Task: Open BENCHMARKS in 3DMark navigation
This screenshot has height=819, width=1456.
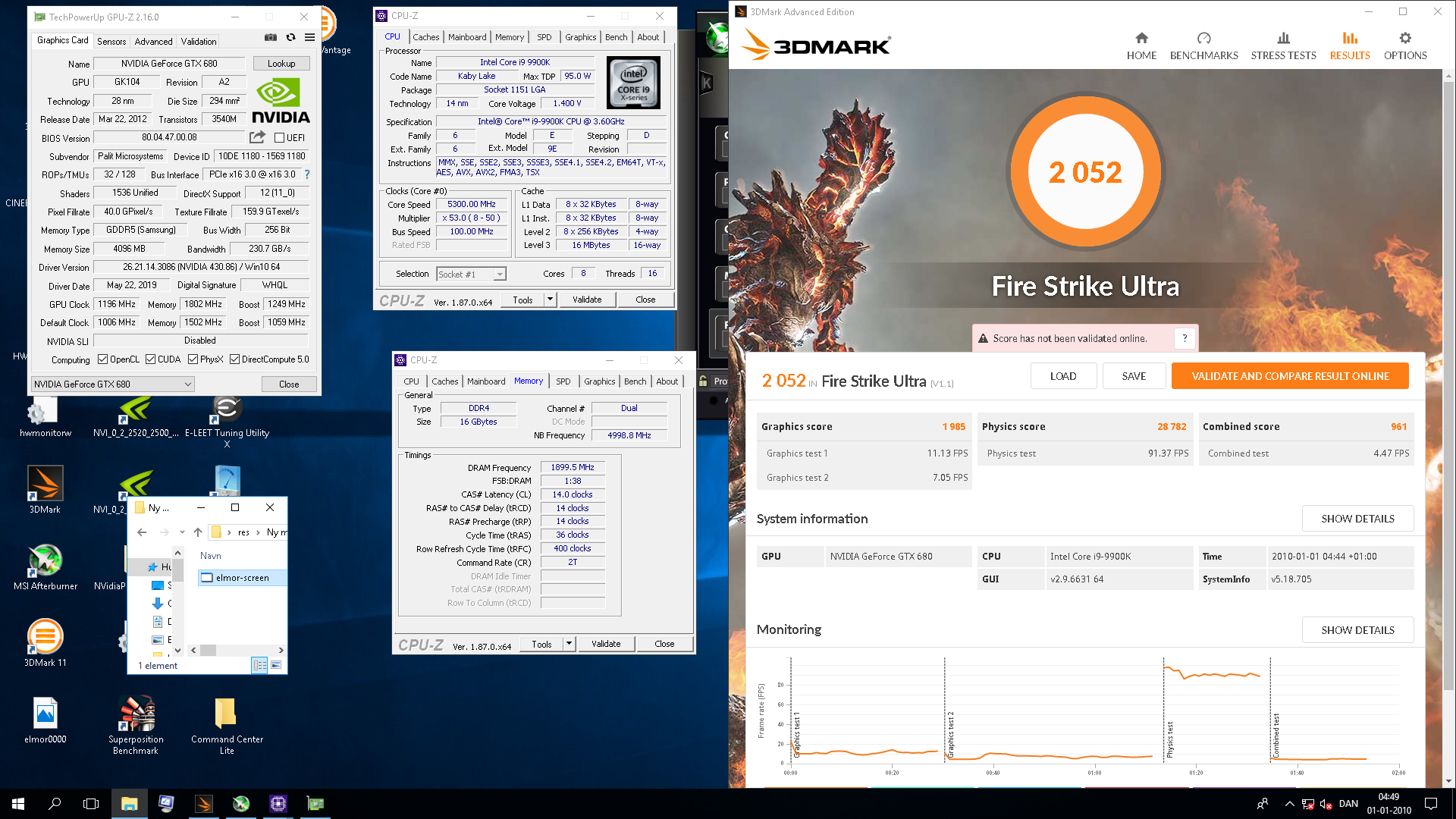Action: pos(1203,46)
